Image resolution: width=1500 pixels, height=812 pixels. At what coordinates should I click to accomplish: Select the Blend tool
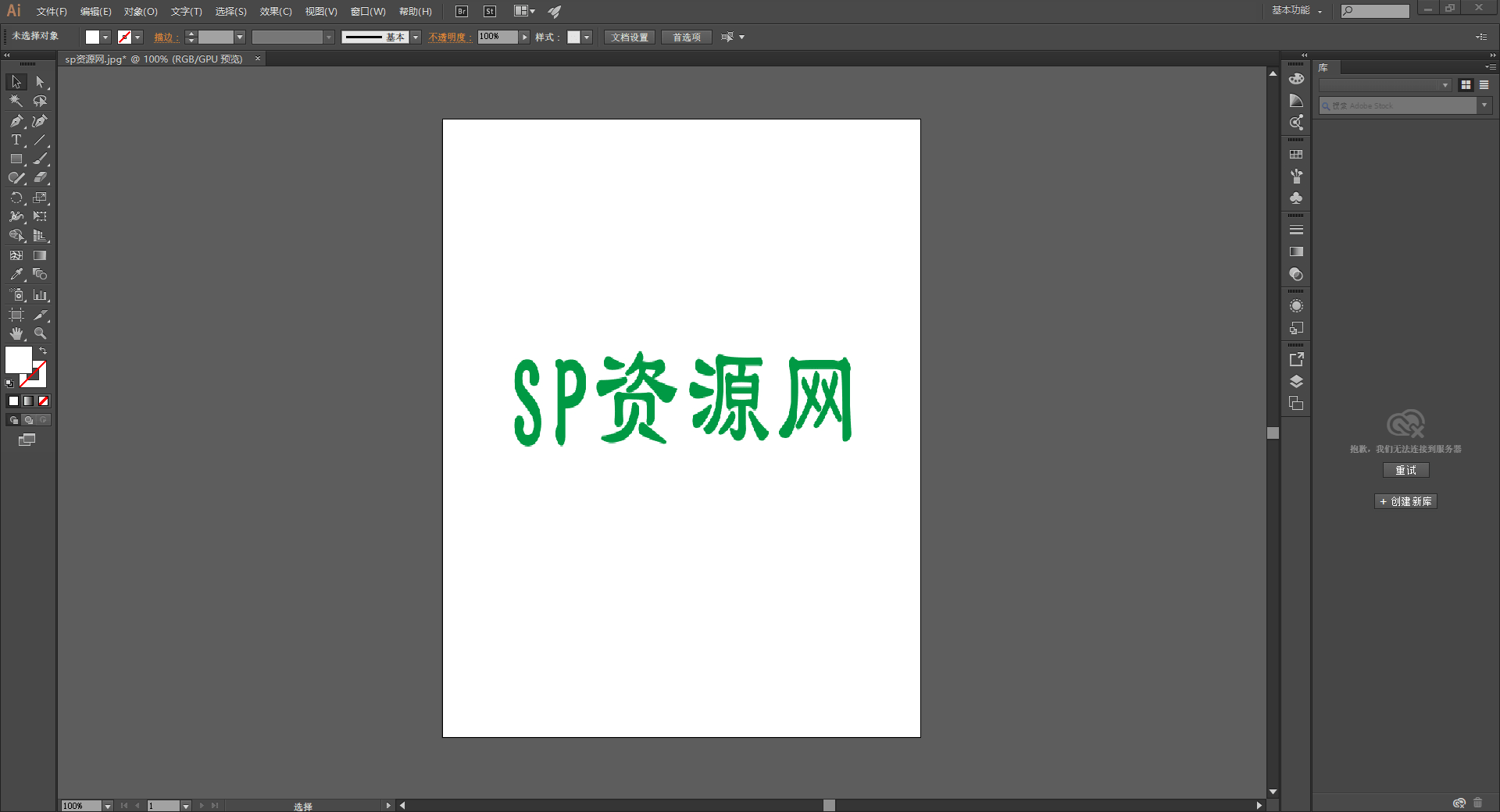41,274
